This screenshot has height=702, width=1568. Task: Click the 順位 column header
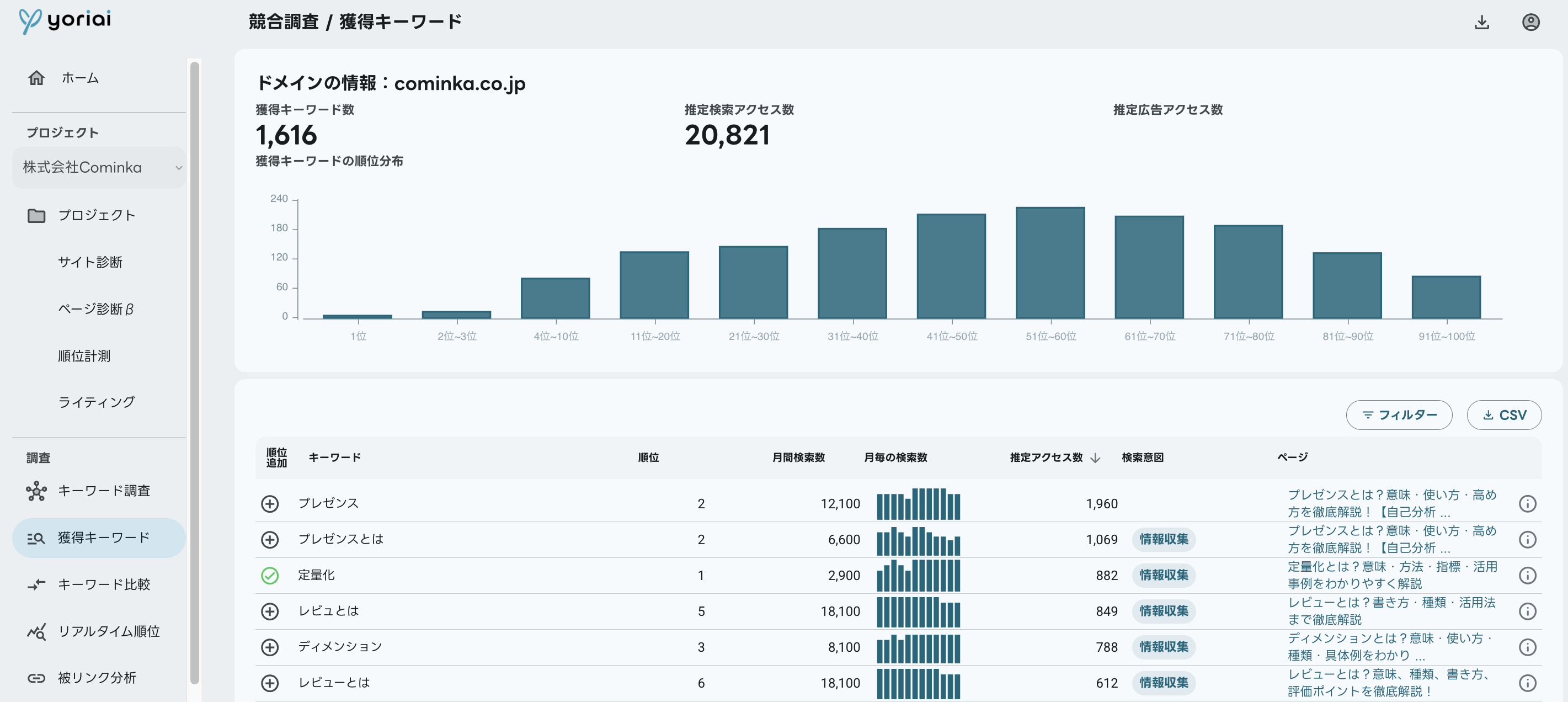coord(648,458)
